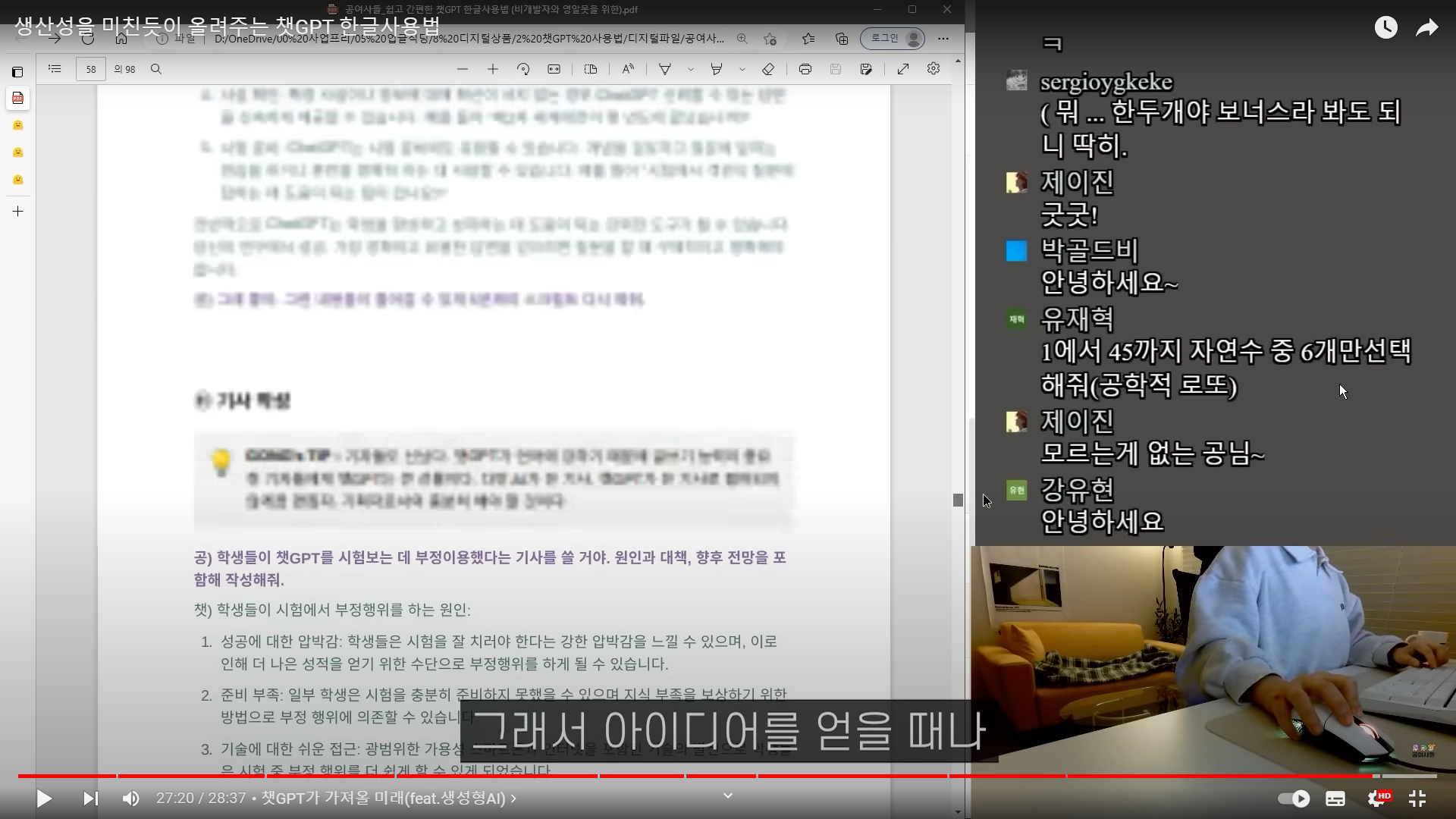Zoom in the PDF with plus
This screenshot has height=819, width=1456.
[493, 69]
